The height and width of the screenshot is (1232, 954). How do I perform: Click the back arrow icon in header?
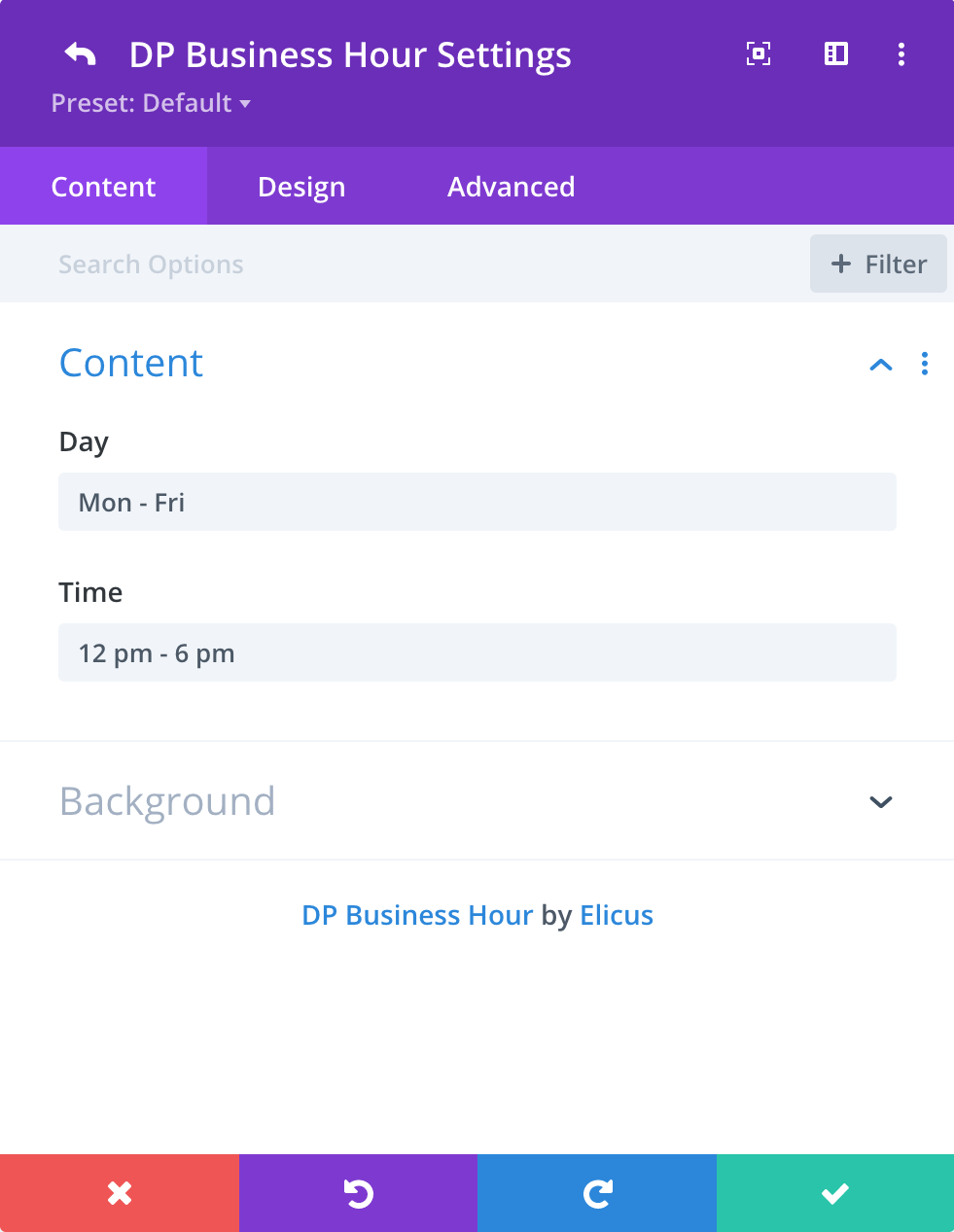coord(80,54)
